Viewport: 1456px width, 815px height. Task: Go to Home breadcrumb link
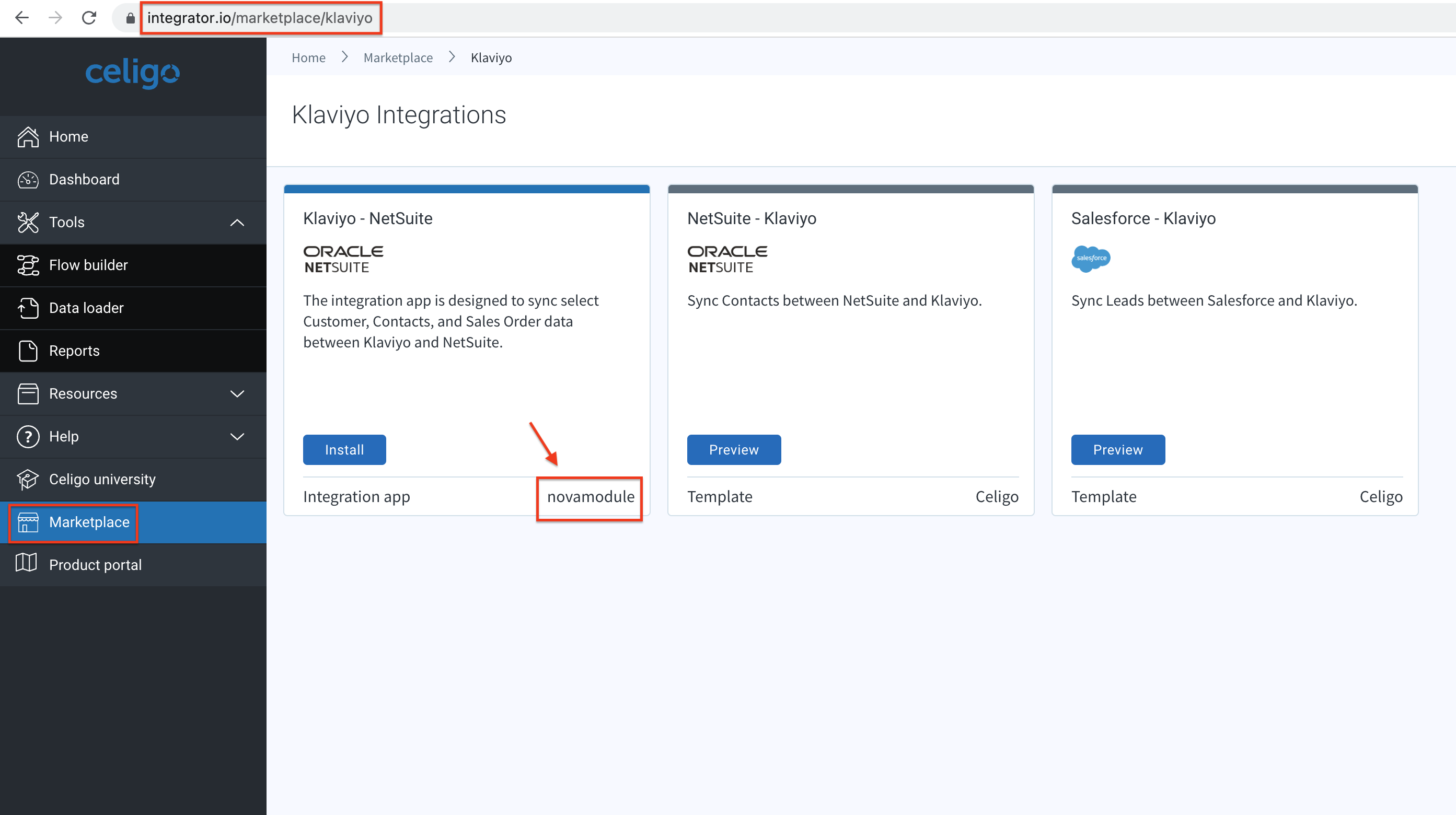309,57
